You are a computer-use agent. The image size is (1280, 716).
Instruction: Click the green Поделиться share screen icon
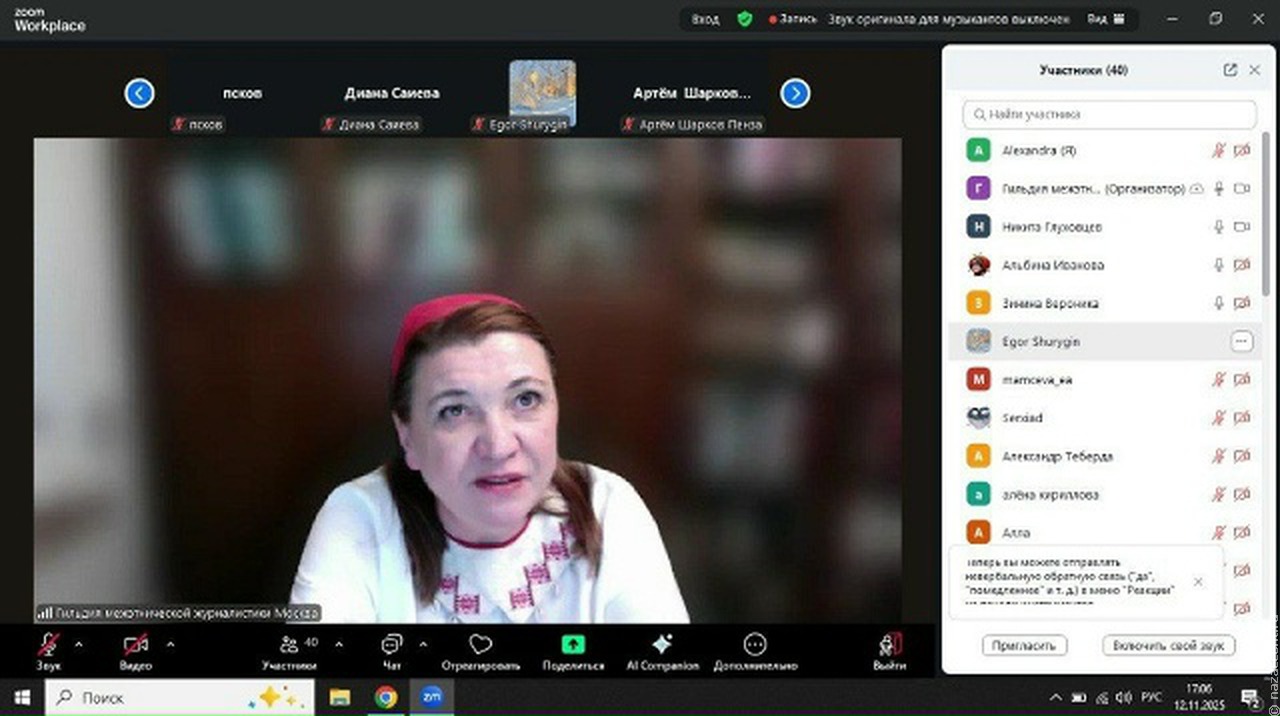pyautogui.click(x=573, y=644)
